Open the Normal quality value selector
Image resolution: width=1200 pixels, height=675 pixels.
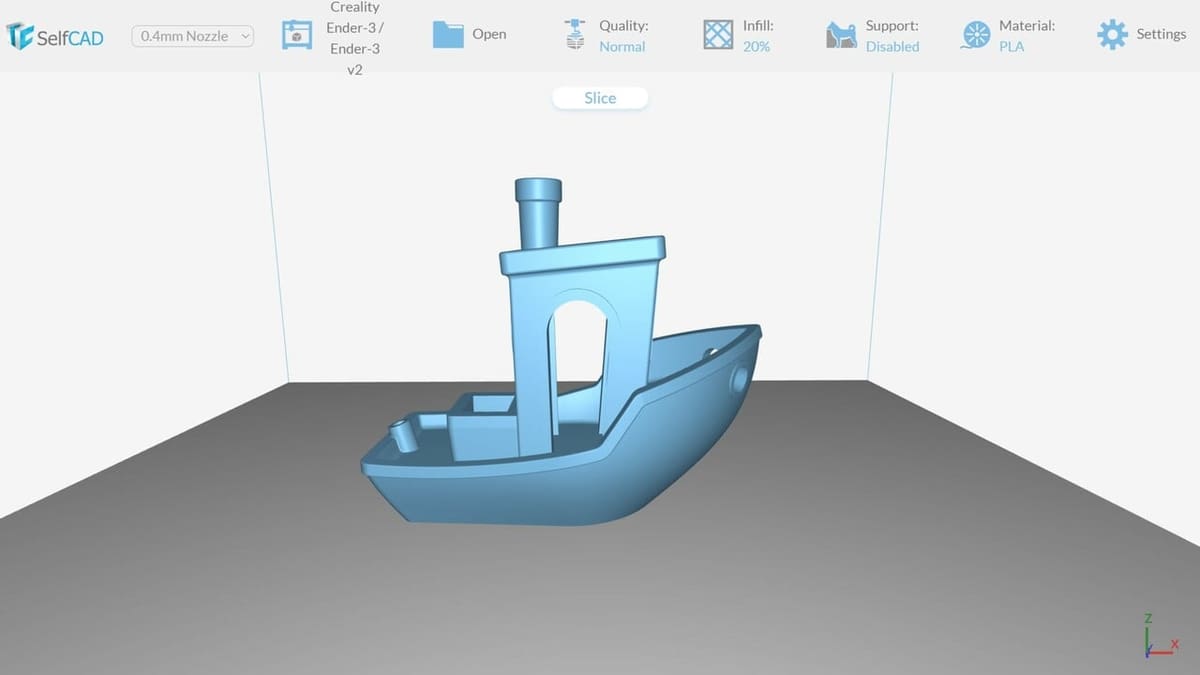[622, 47]
